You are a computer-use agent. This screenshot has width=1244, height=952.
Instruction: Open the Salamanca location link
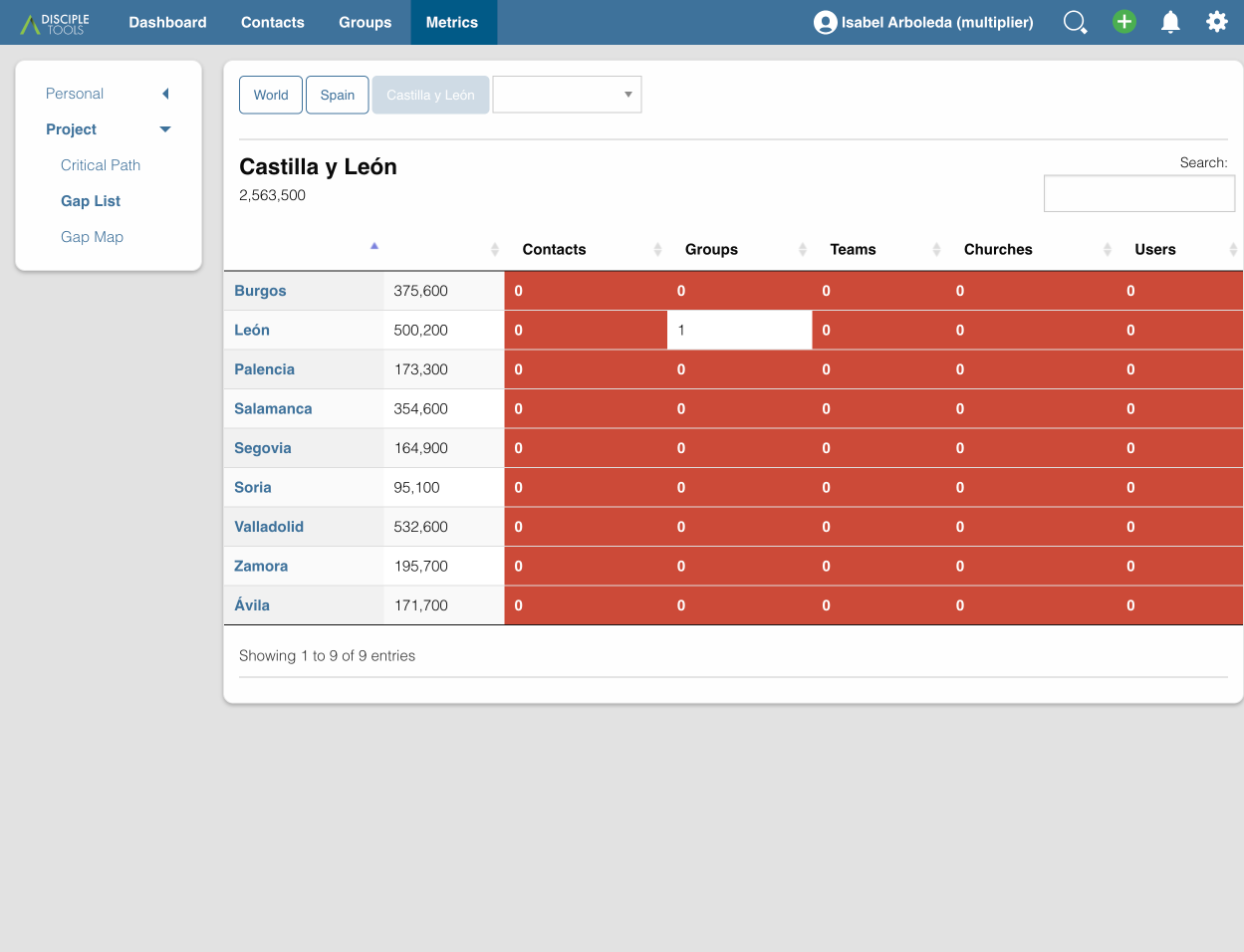[273, 408]
